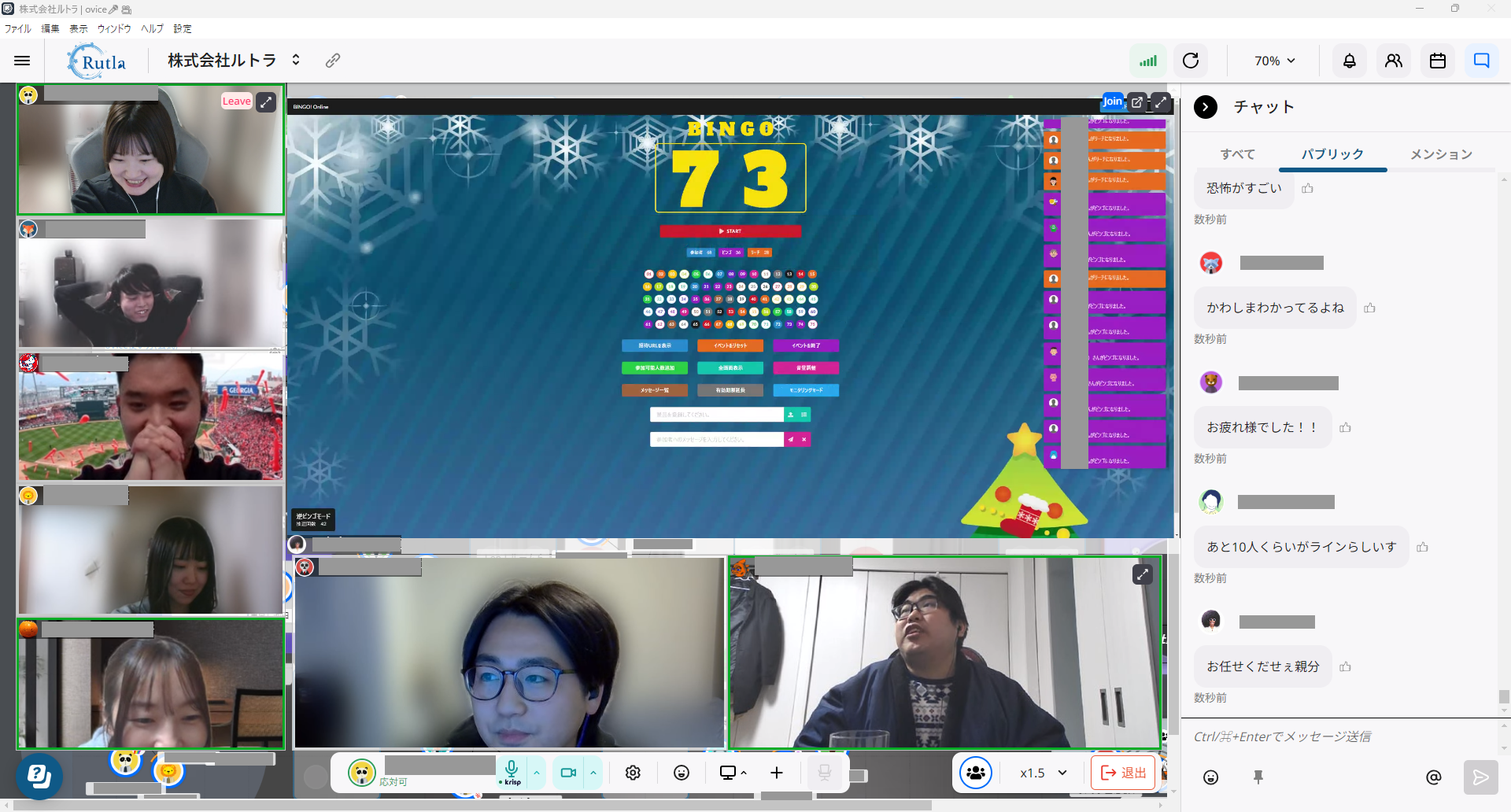1511x812 pixels.
Task: Open the hamburger menu
Action: [x=22, y=61]
